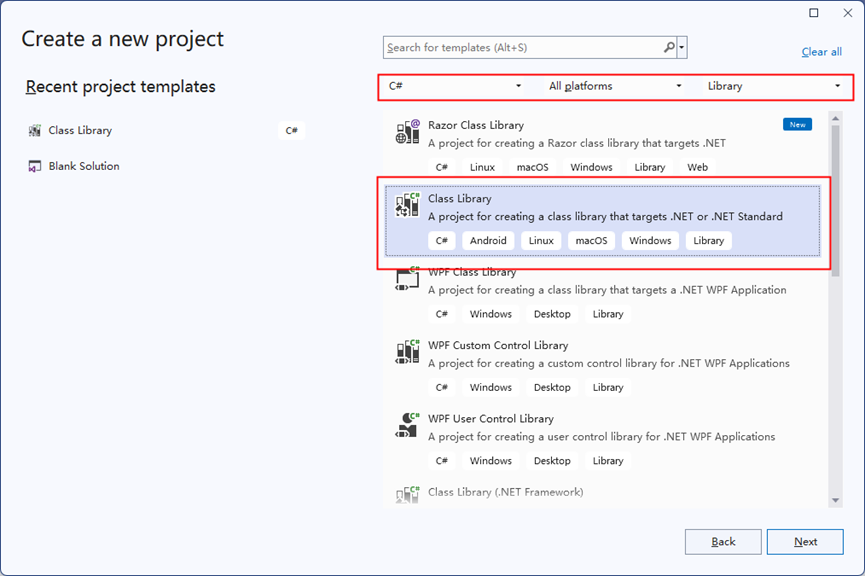
Task: Click the Web tag on Razor Class Library
Action: point(697,167)
